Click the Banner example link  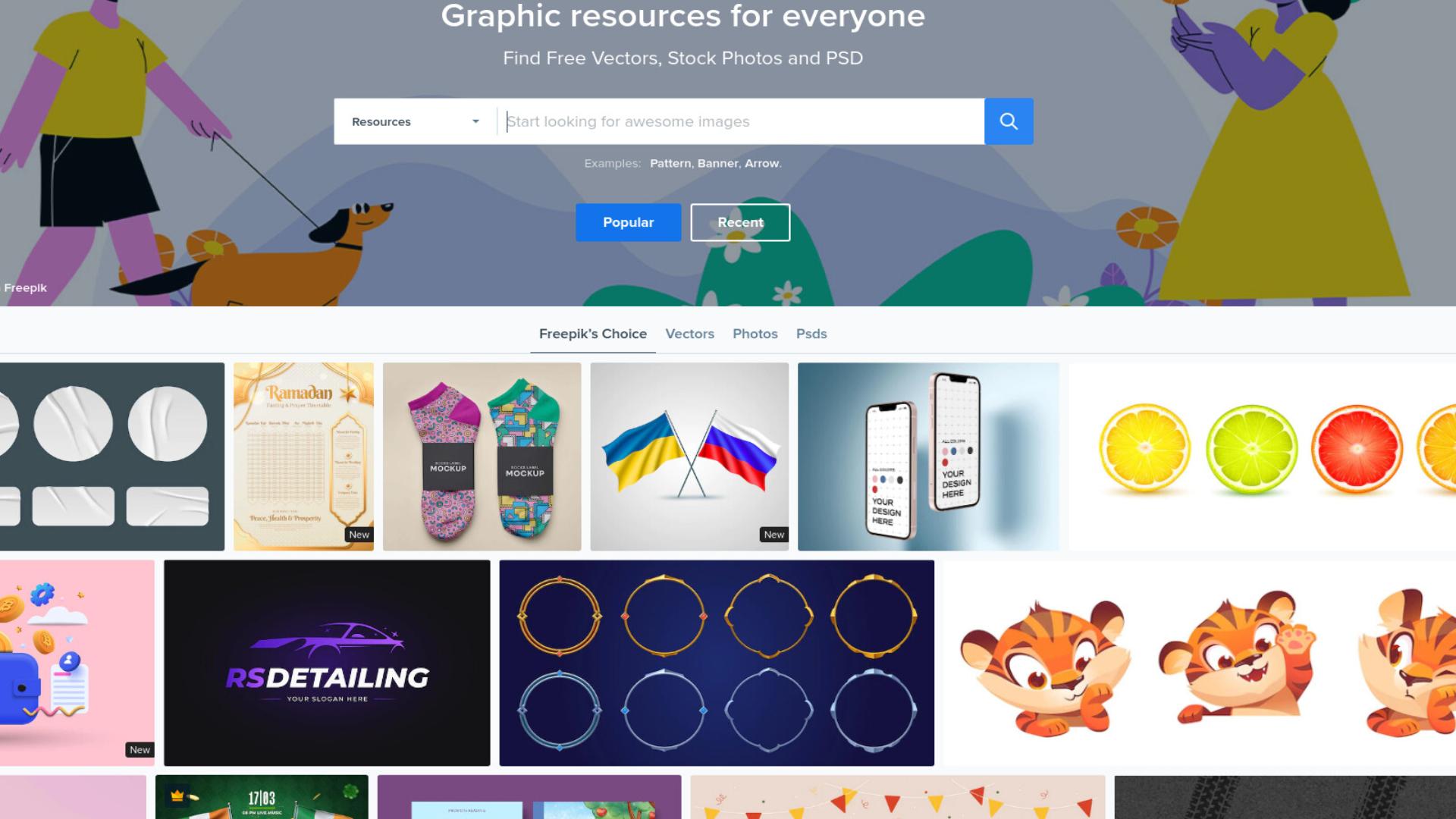point(717,163)
